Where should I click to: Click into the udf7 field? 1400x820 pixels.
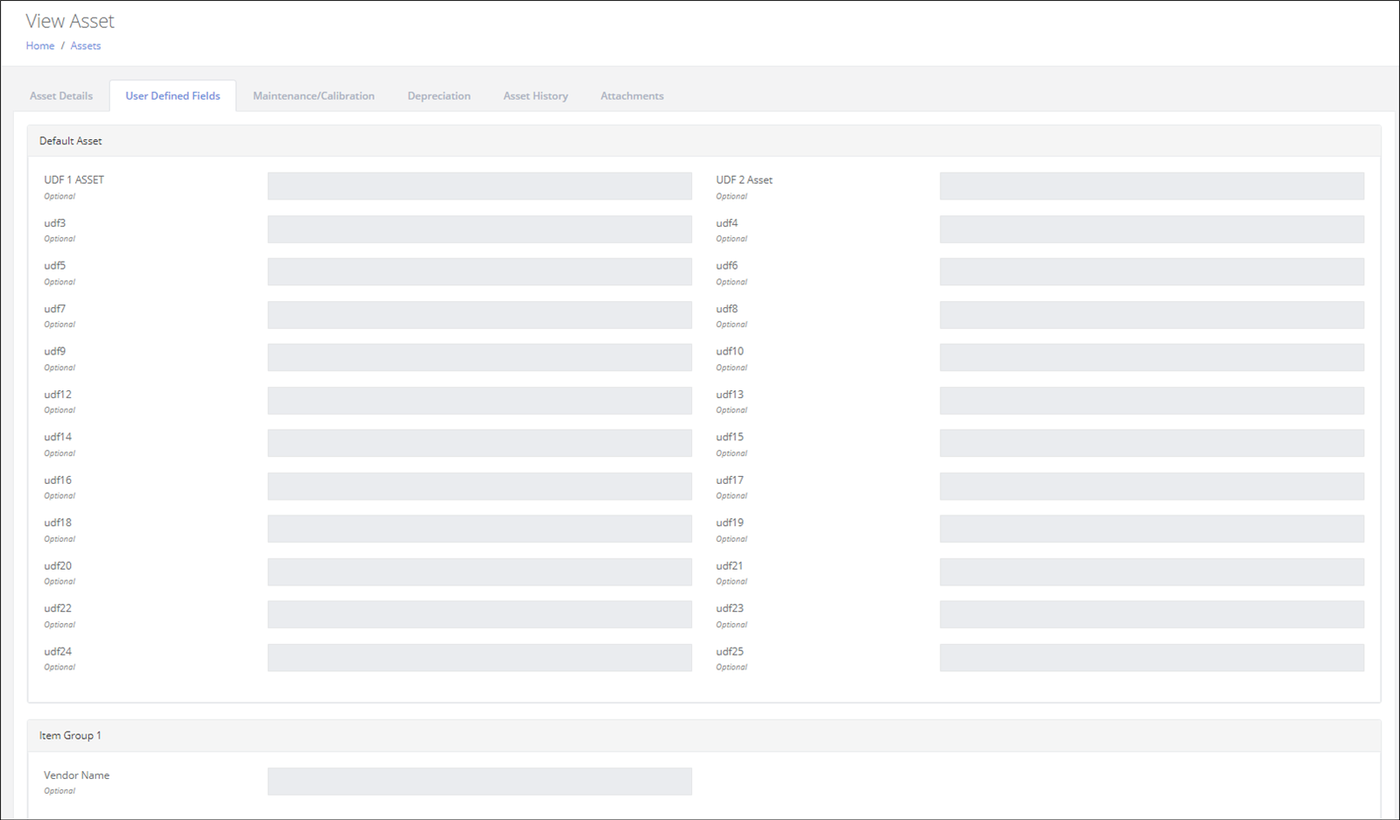click(480, 315)
